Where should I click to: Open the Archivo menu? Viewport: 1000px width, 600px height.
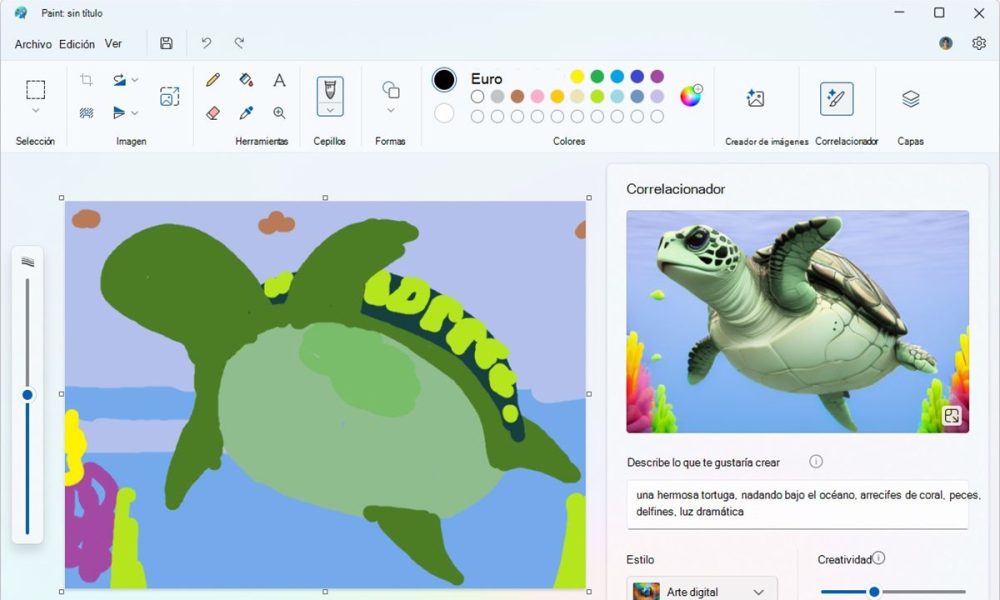32,44
